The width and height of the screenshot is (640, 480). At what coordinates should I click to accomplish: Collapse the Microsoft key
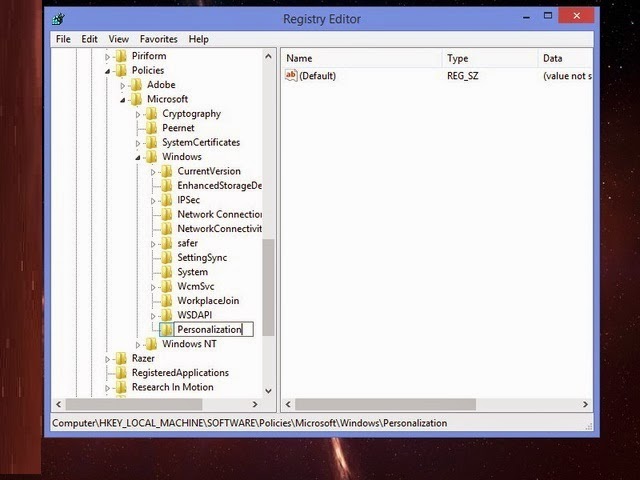click(x=122, y=100)
